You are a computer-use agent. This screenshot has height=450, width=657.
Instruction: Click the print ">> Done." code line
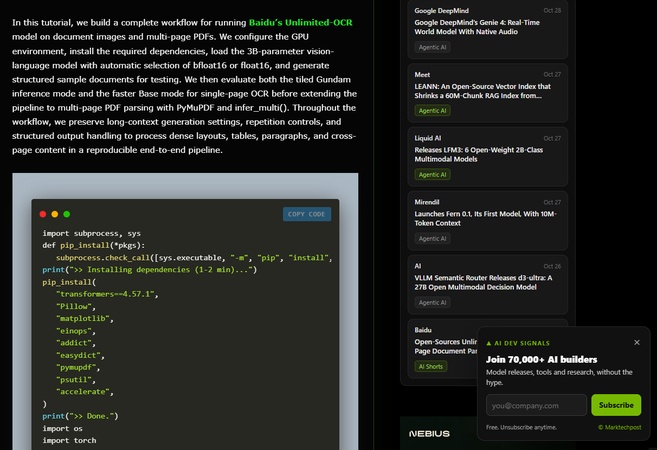click(80, 416)
